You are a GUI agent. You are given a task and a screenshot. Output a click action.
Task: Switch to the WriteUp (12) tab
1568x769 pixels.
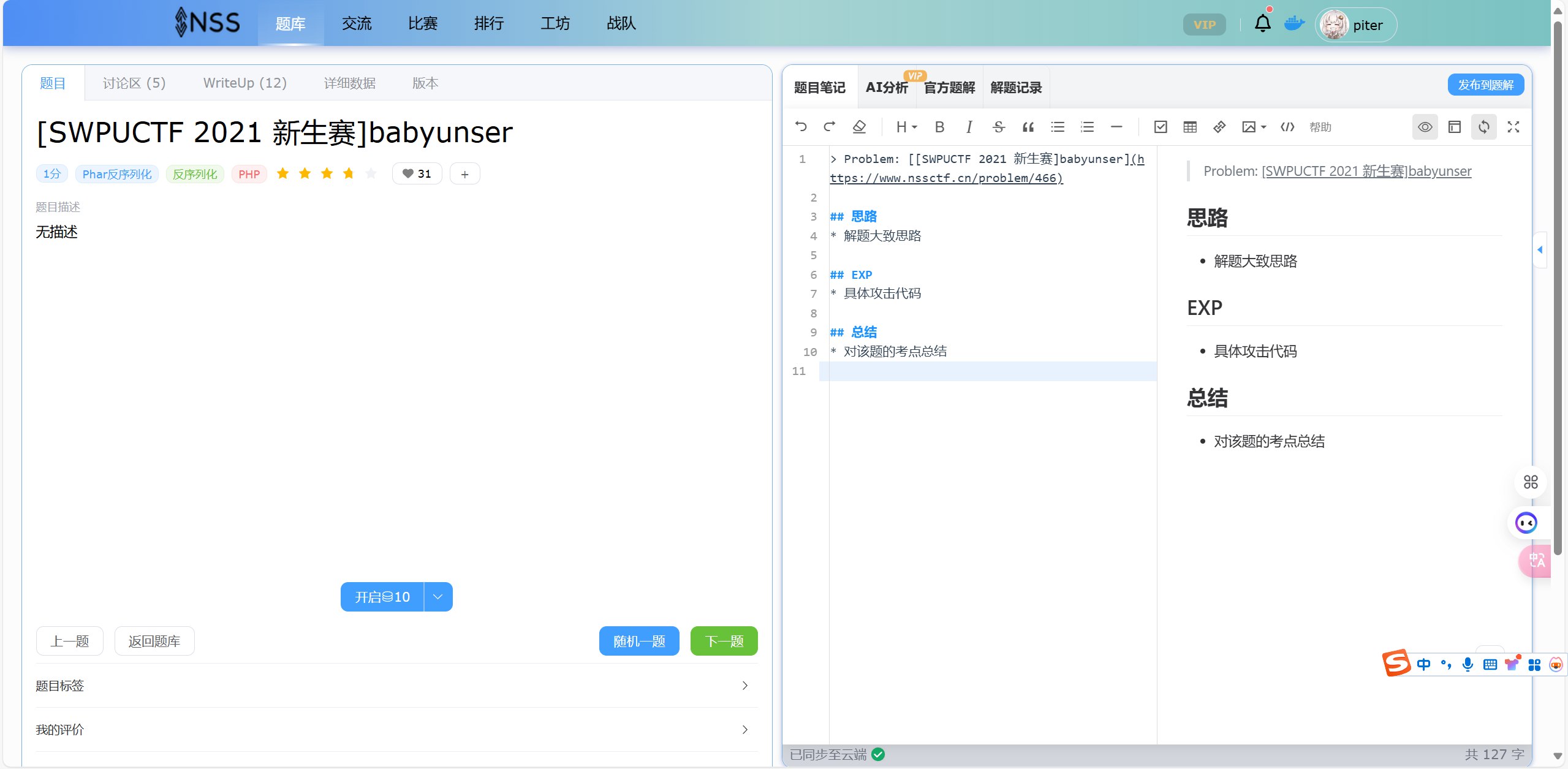pos(244,83)
